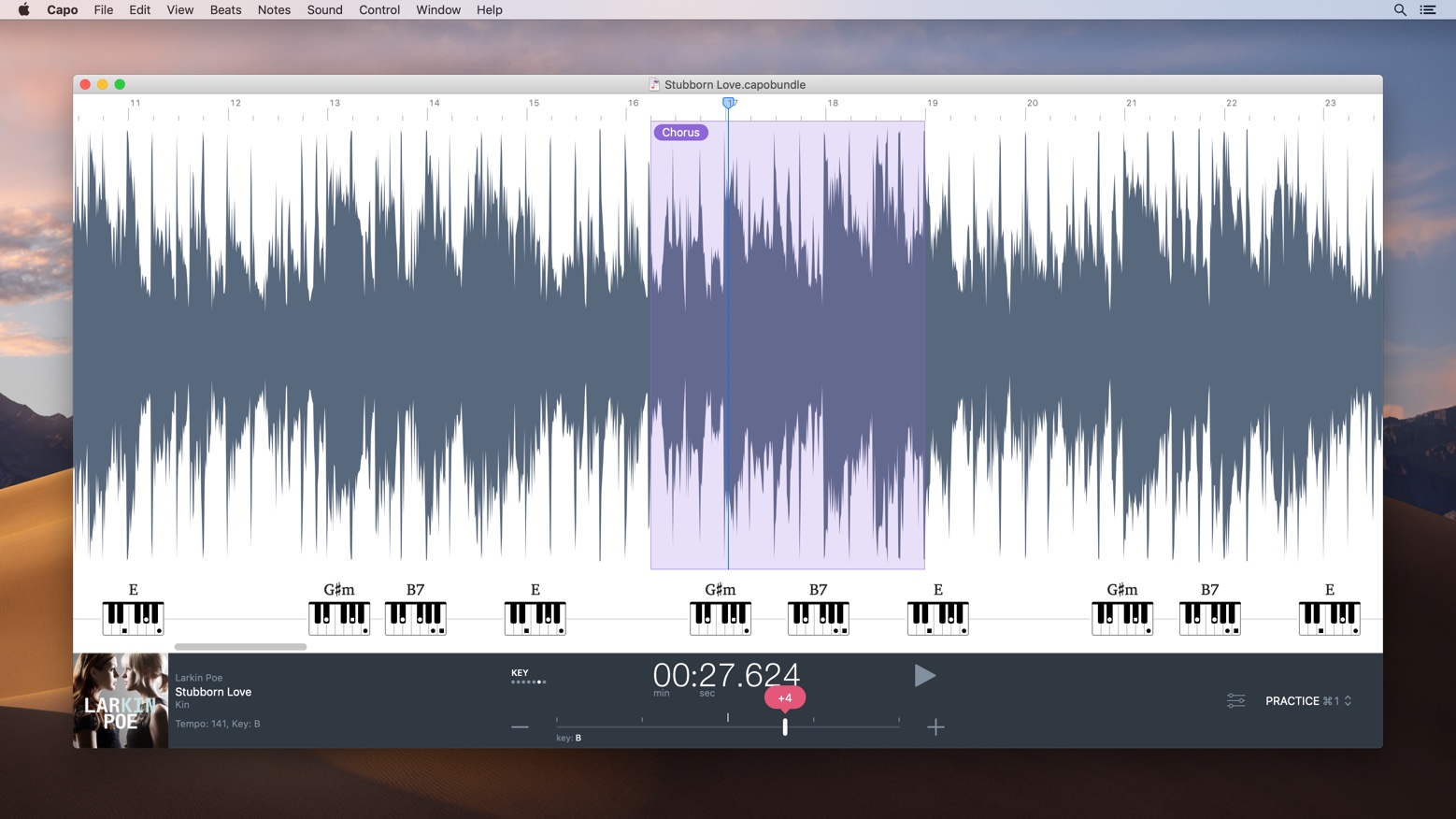1456x819 pixels.
Task: Open Spotlight search in the menu bar
Action: tap(1400, 10)
